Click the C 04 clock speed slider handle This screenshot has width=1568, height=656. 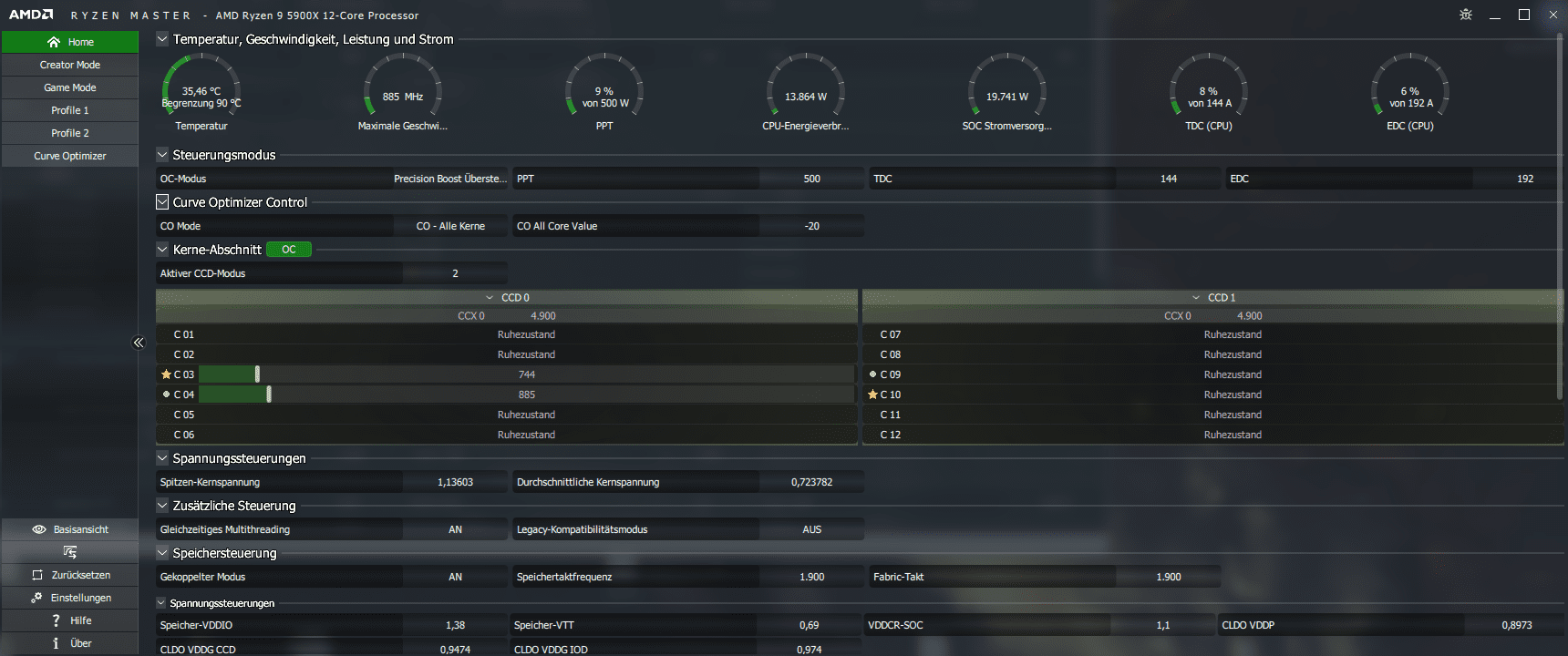tap(269, 395)
